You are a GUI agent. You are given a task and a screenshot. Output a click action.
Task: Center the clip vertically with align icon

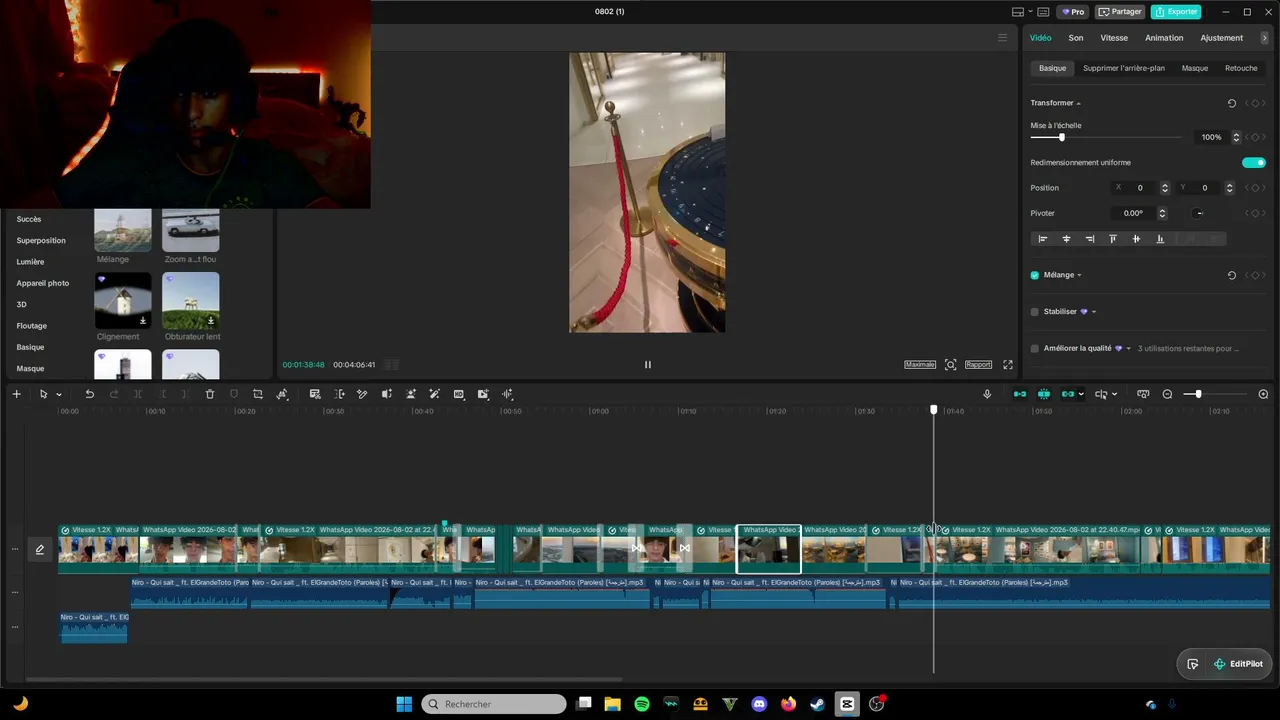[x=1136, y=239]
